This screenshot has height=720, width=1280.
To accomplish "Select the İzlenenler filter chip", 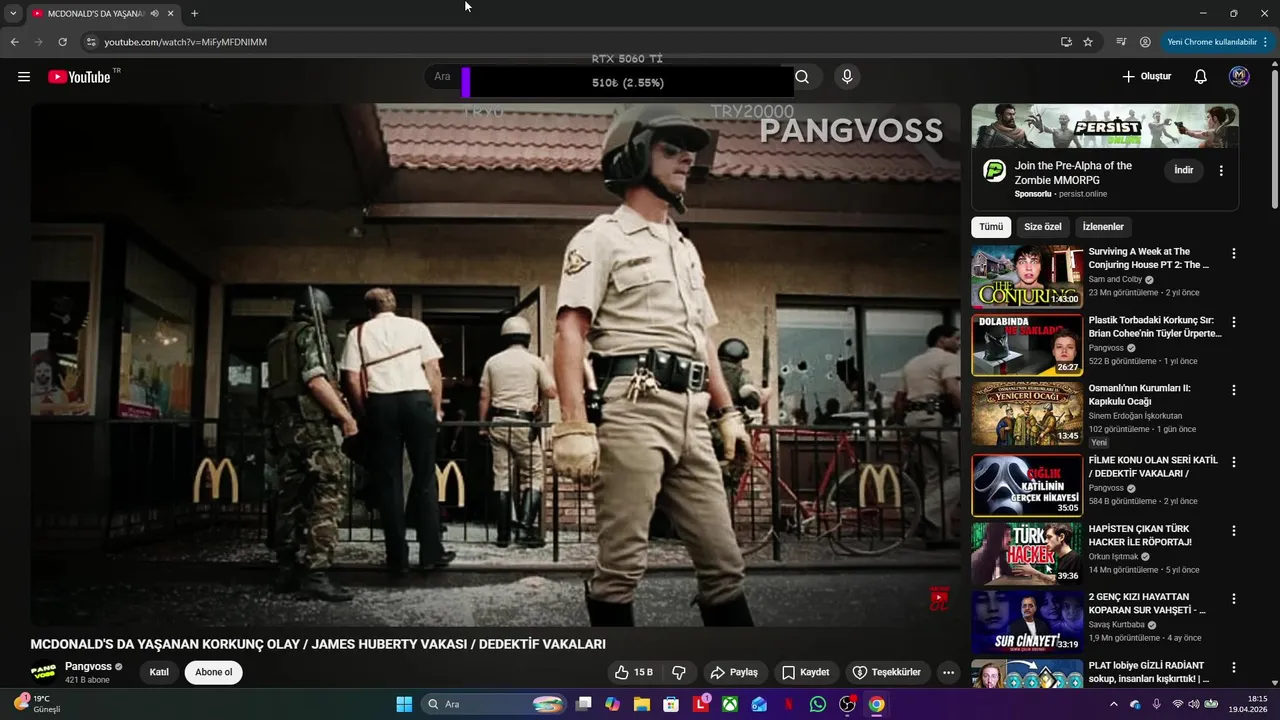I will coord(1103,227).
